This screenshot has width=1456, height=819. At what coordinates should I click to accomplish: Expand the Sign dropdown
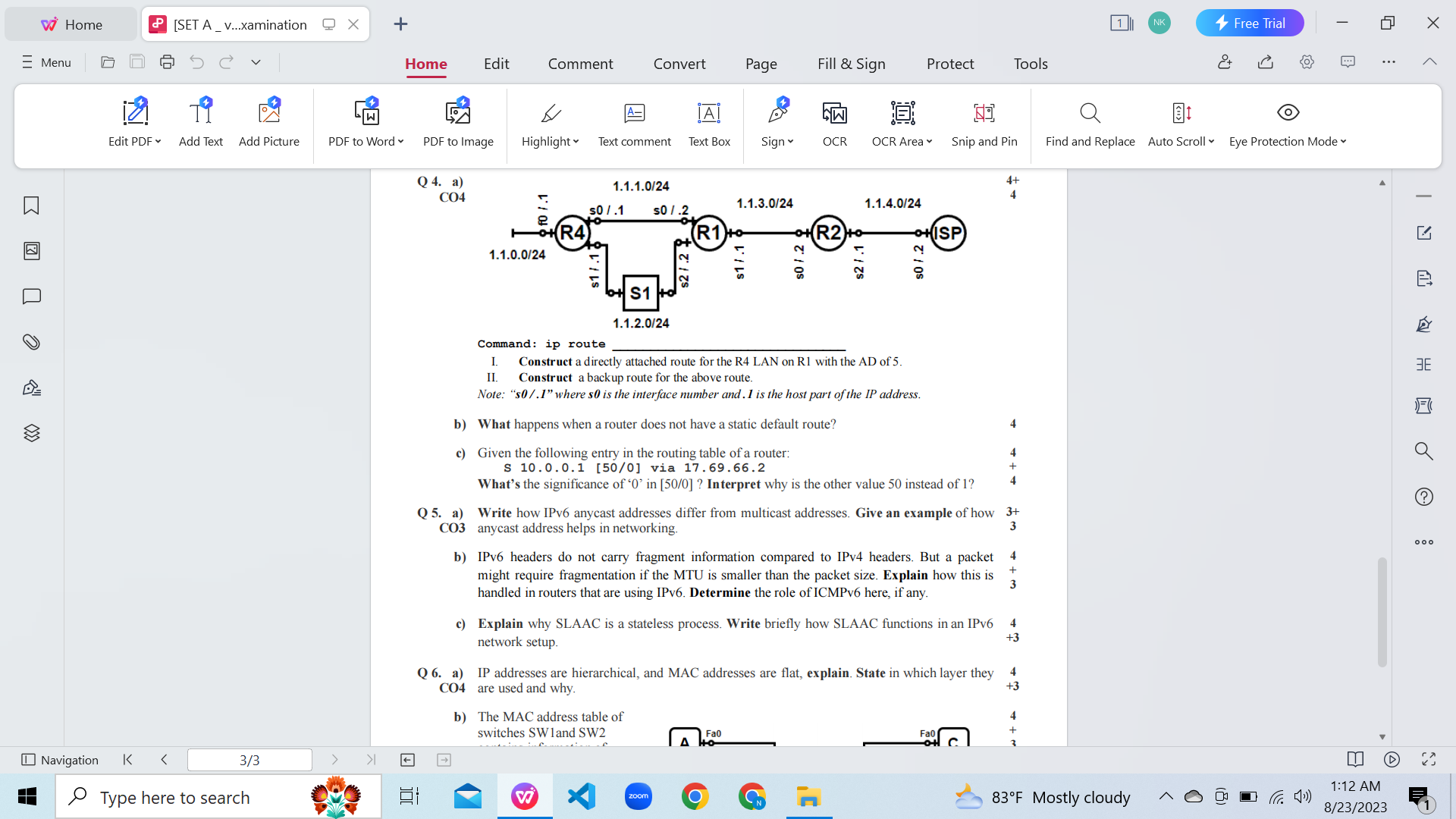790,142
